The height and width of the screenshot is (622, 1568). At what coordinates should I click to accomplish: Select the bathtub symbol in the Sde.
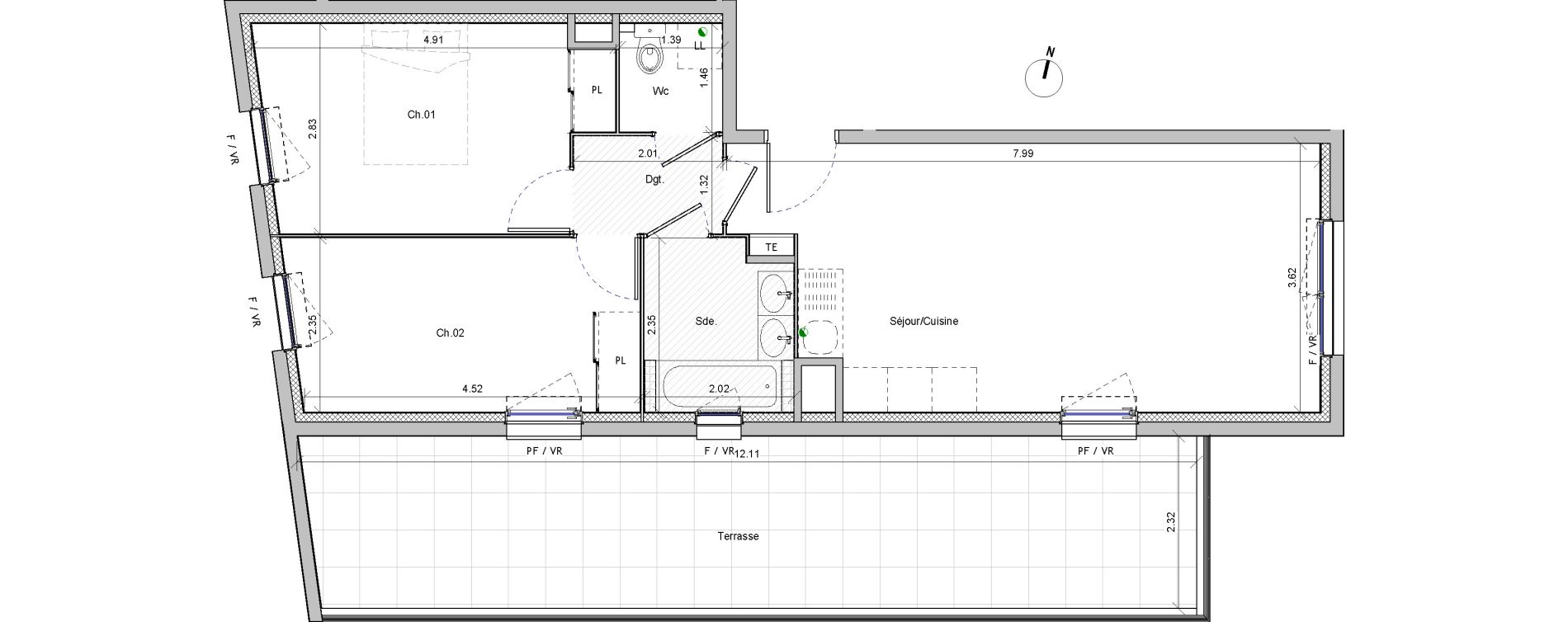(719, 388)
